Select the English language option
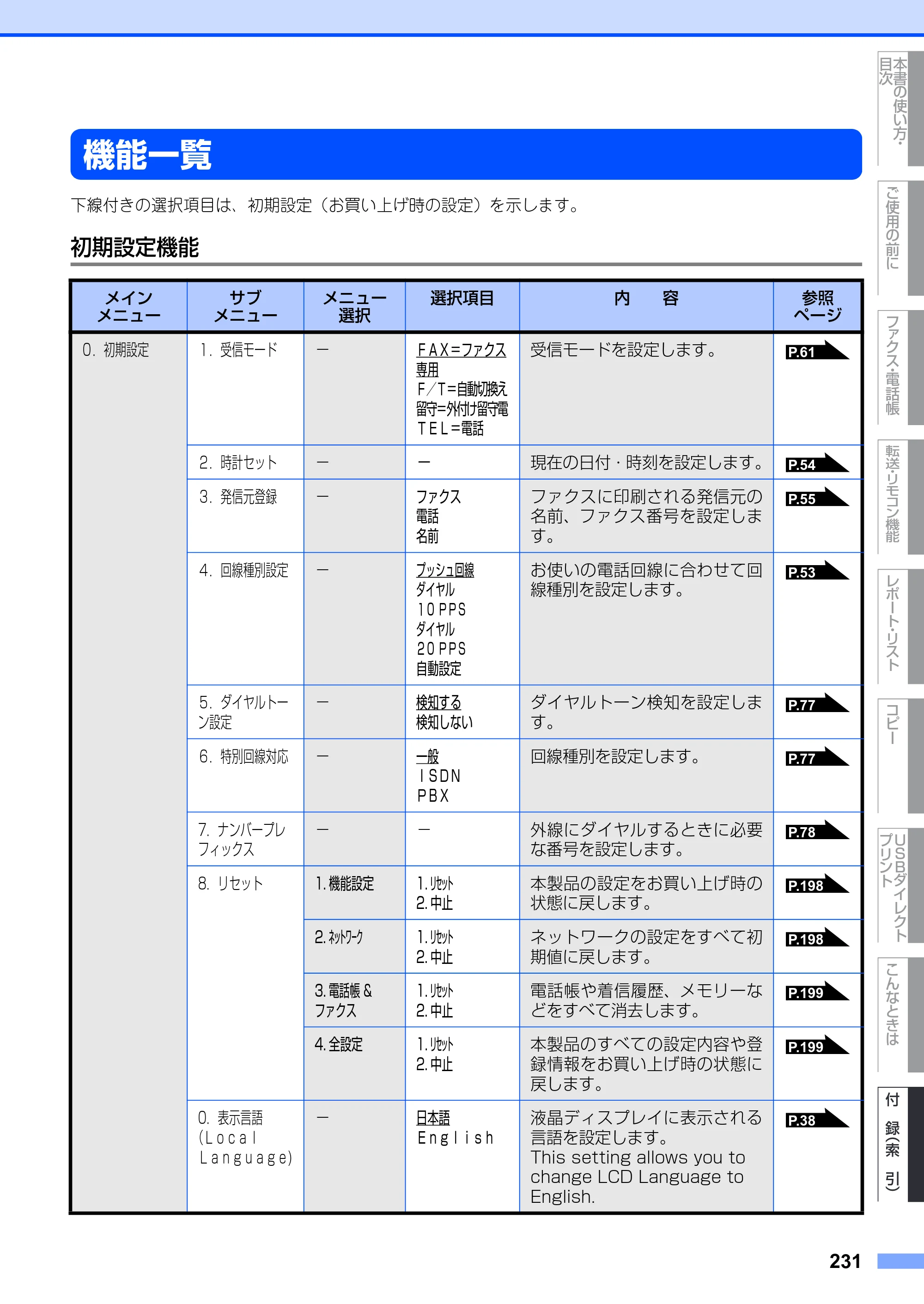The image size is (924, 1304). click(455, 1138)
